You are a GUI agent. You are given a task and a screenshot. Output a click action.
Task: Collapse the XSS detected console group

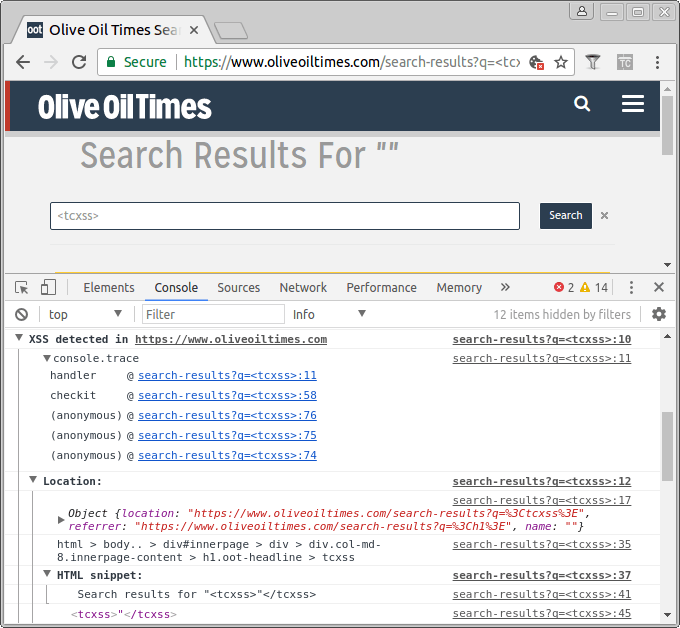pos(19,337)
